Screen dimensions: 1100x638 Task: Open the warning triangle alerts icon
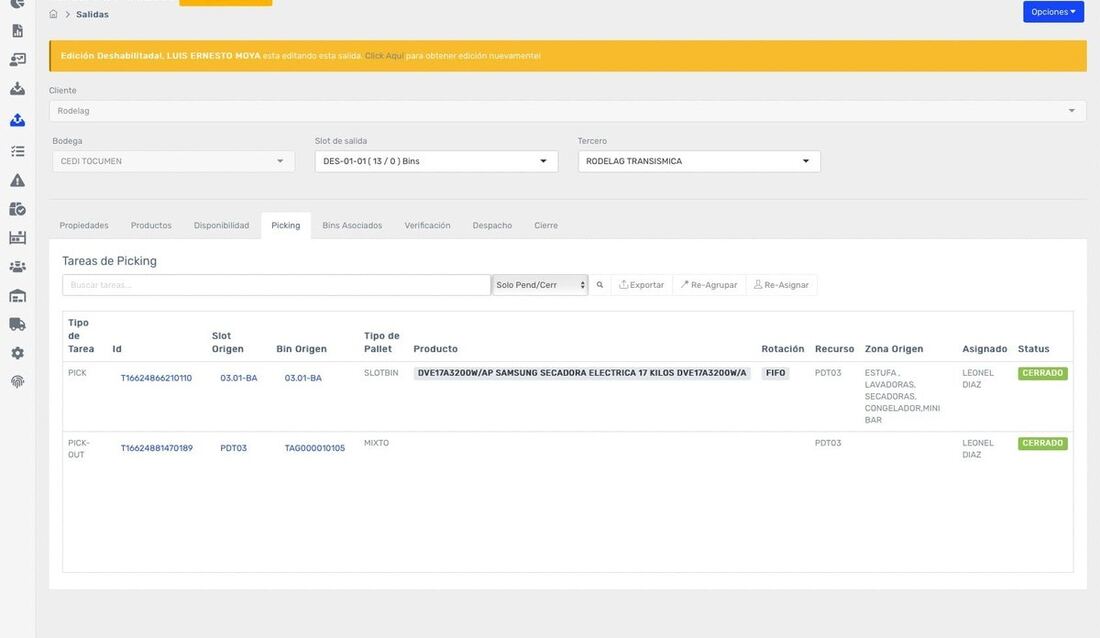(18, 180)
